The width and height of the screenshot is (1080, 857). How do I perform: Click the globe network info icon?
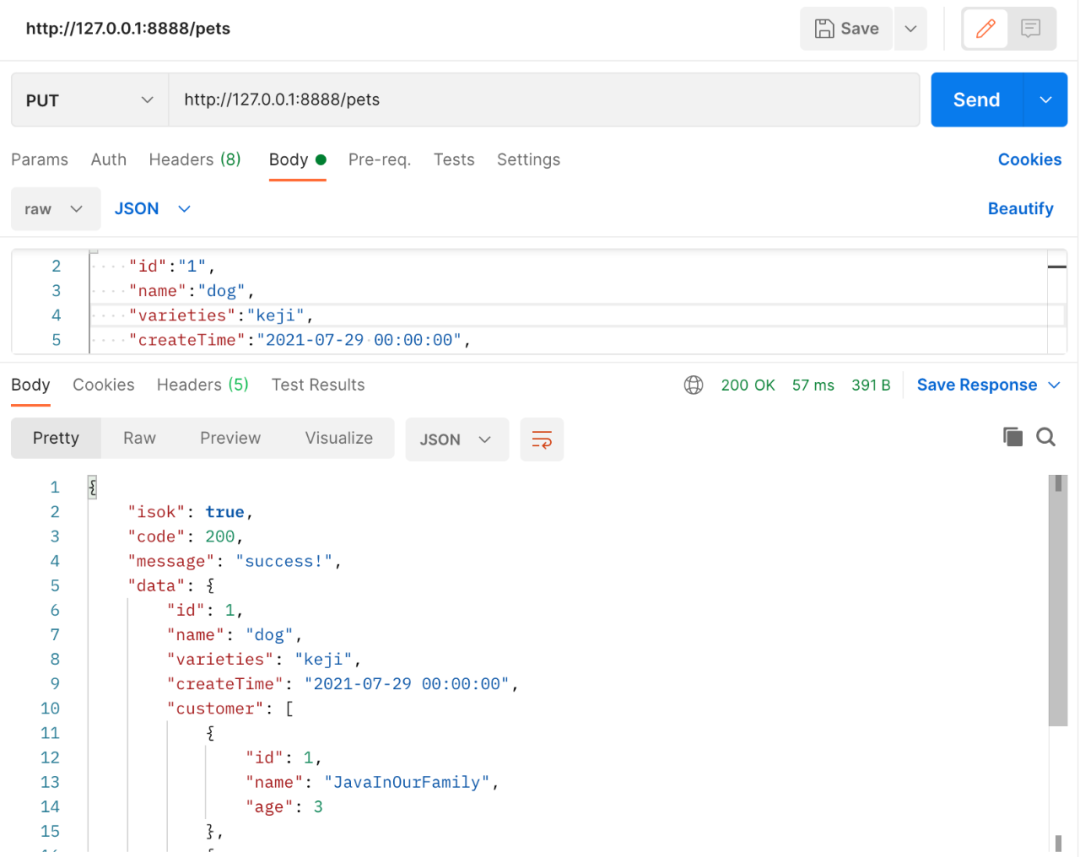[x=693, y=385]
